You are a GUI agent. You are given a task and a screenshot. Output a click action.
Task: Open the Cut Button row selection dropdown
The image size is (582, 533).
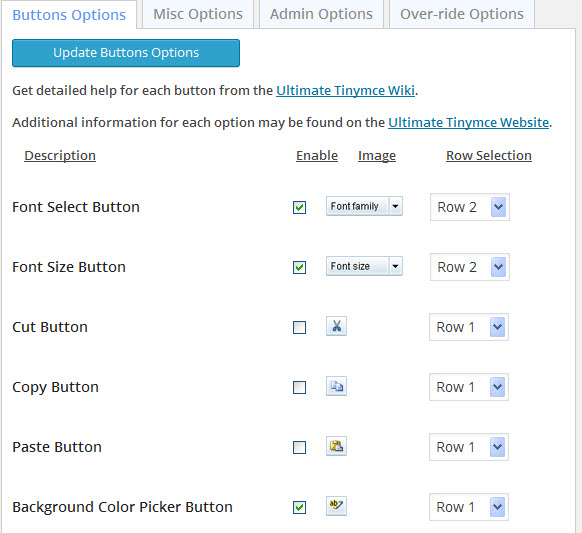(x=469, y=327)
